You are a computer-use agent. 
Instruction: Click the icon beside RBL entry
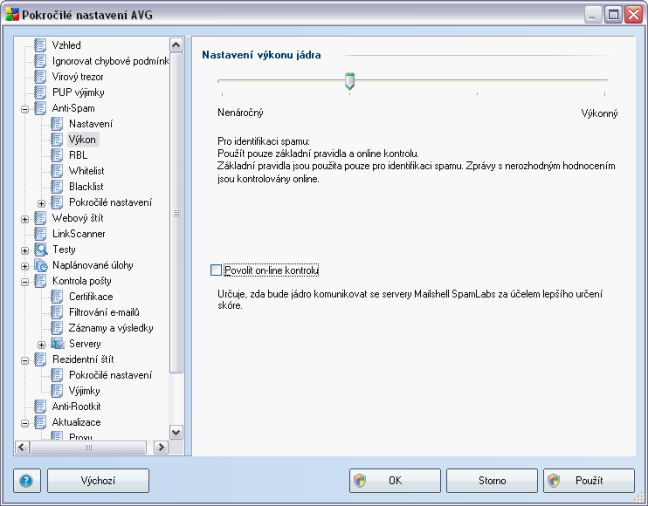[x=57, y=155]
